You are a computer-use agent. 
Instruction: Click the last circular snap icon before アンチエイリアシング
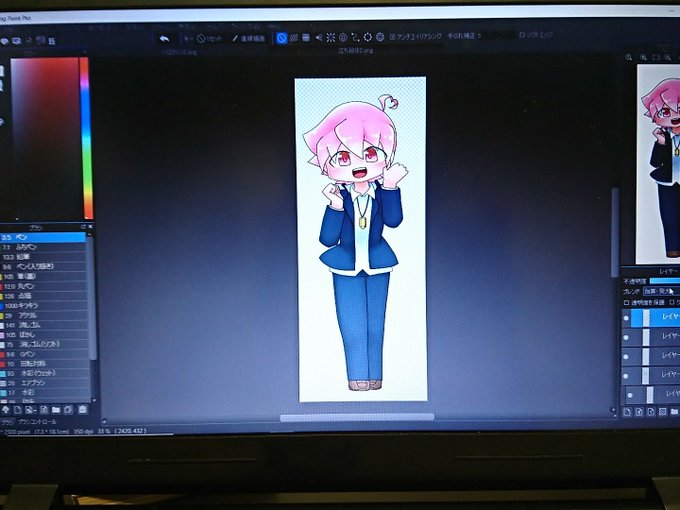pos(380,37)
